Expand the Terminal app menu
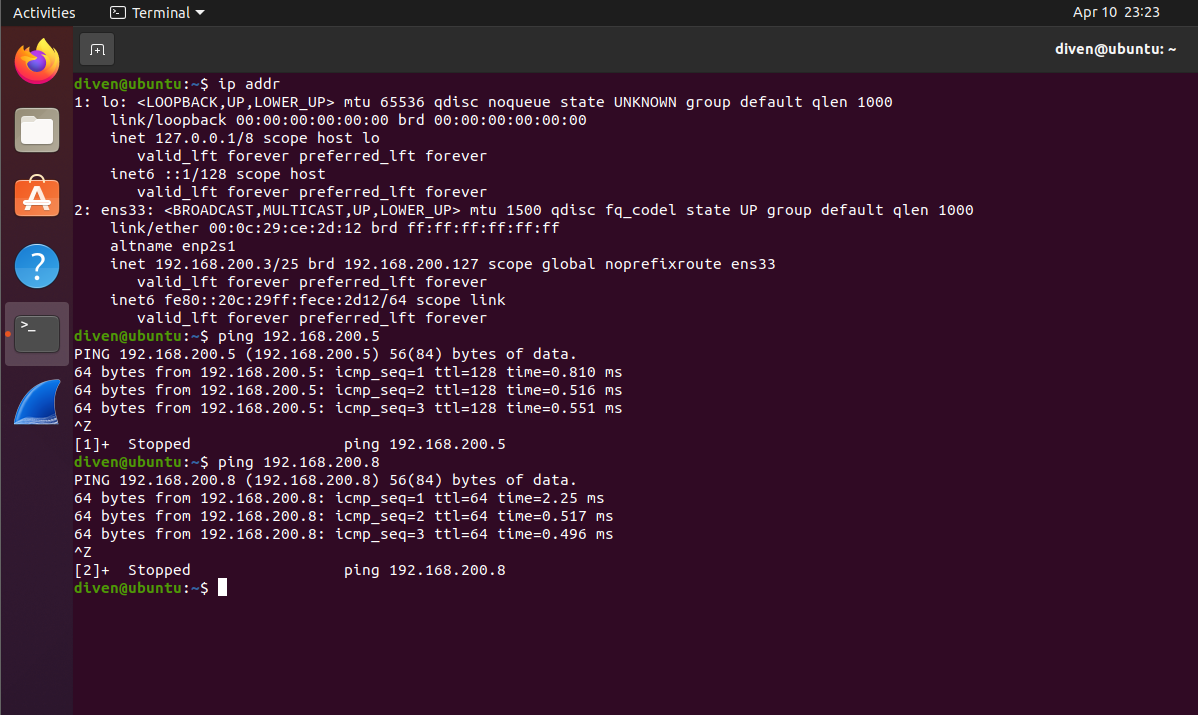This screenshot has width=1198, height=715. 157,13
